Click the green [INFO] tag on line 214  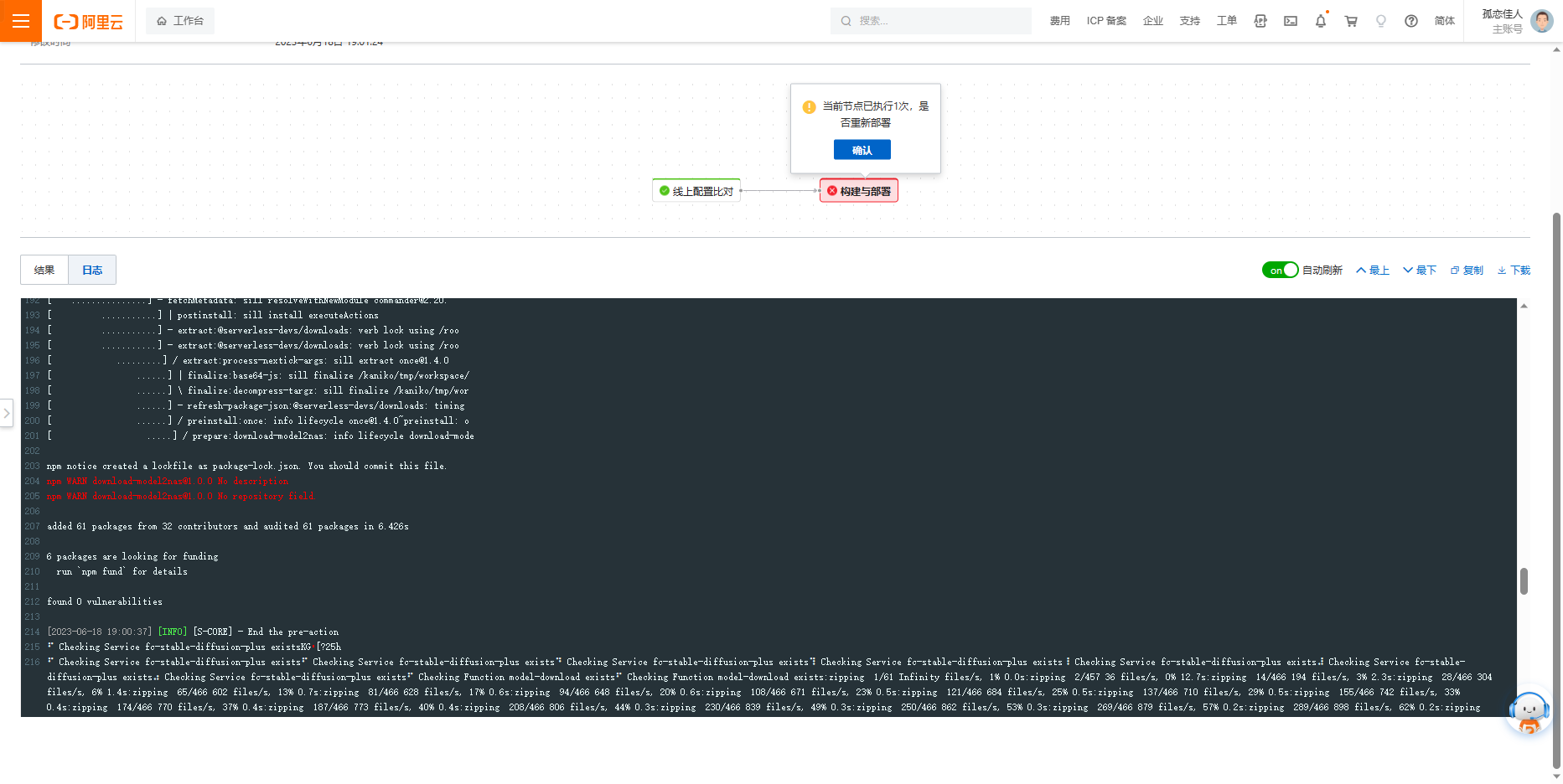(x=173, y=632)
